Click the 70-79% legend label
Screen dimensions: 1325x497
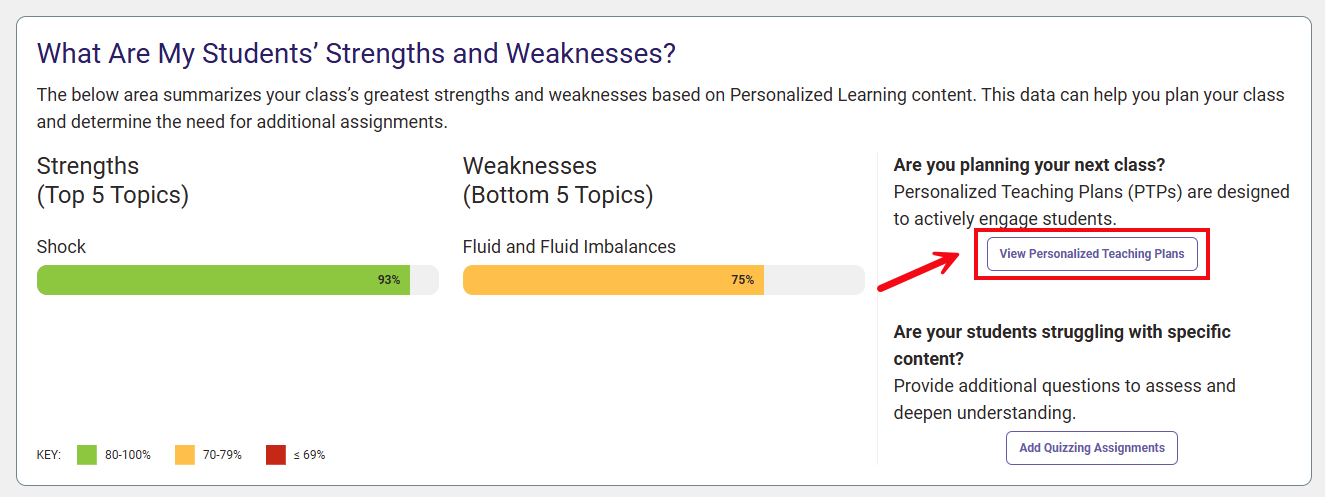pos(222,455)
